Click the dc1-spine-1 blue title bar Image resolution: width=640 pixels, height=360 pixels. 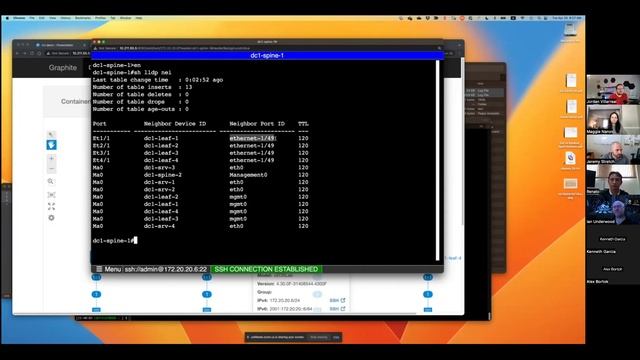point(267,56)
